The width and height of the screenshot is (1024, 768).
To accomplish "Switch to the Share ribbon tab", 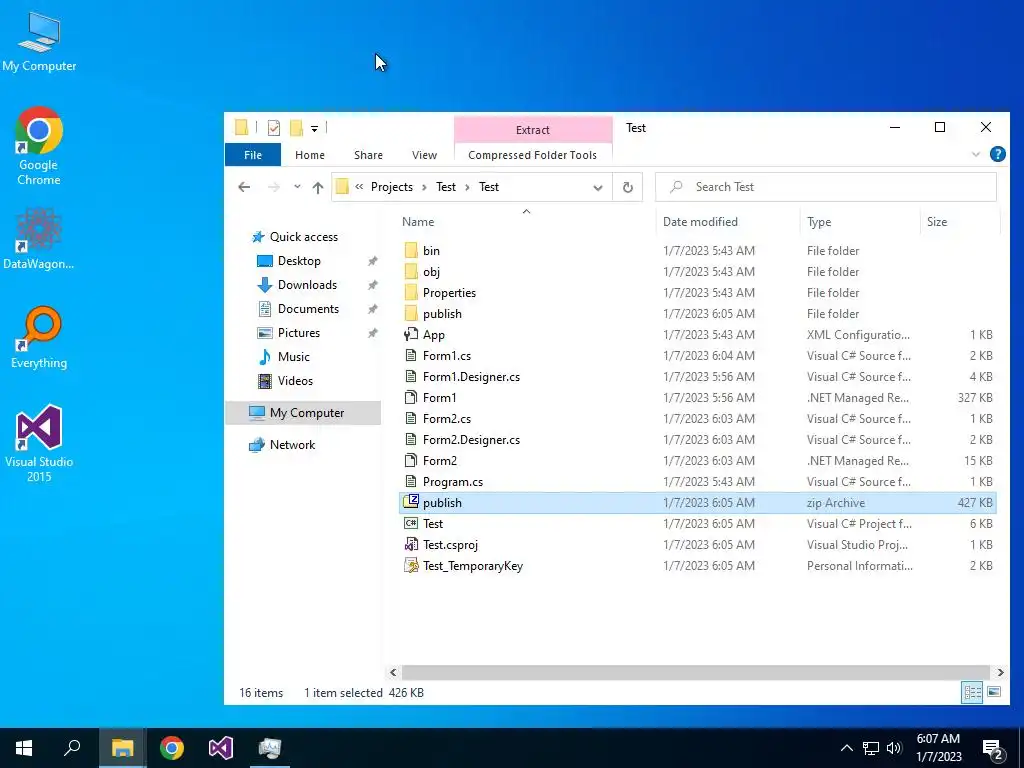I will click(x=368, y=155).
